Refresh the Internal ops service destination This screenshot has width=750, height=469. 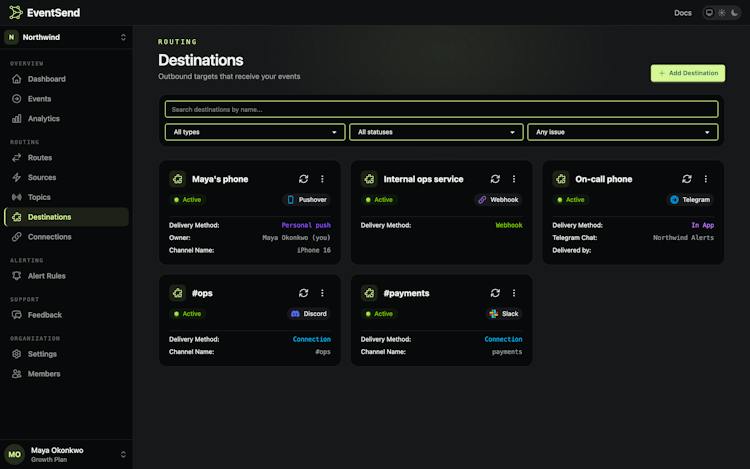click(x=495, y=179)
